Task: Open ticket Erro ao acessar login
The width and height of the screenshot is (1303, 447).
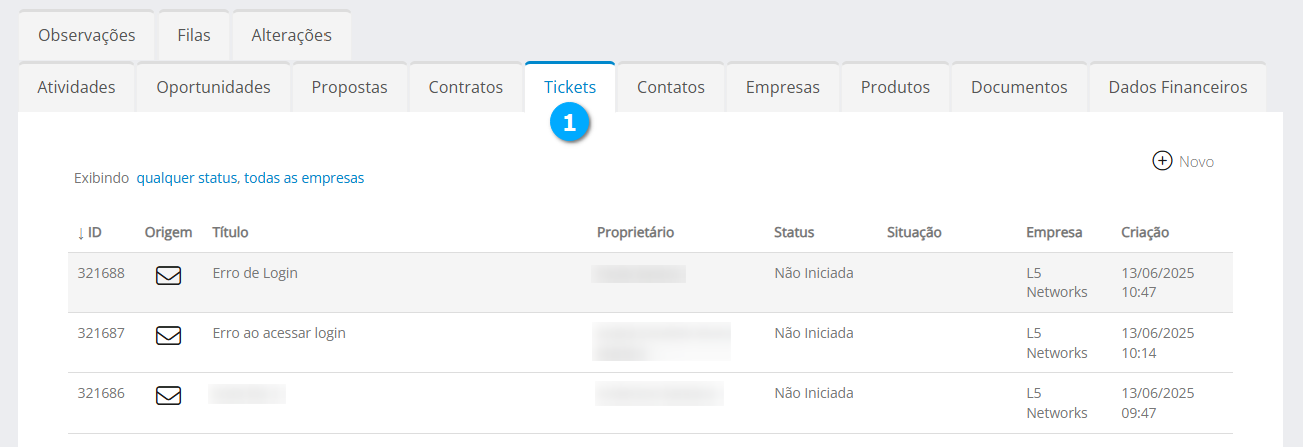Action: pos(279,333)
